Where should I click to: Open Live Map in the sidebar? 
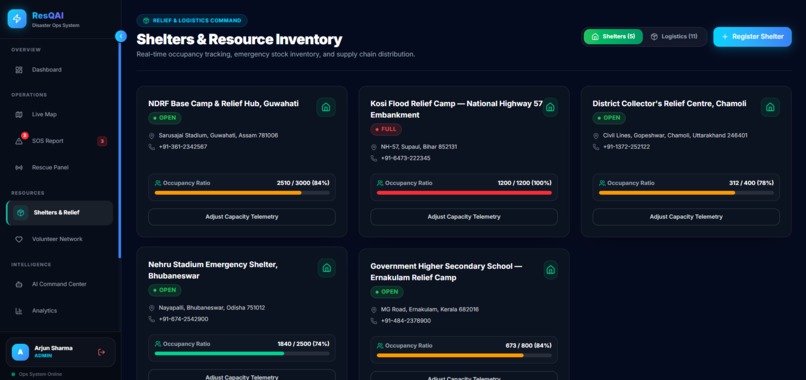click(x=60, y=114)
